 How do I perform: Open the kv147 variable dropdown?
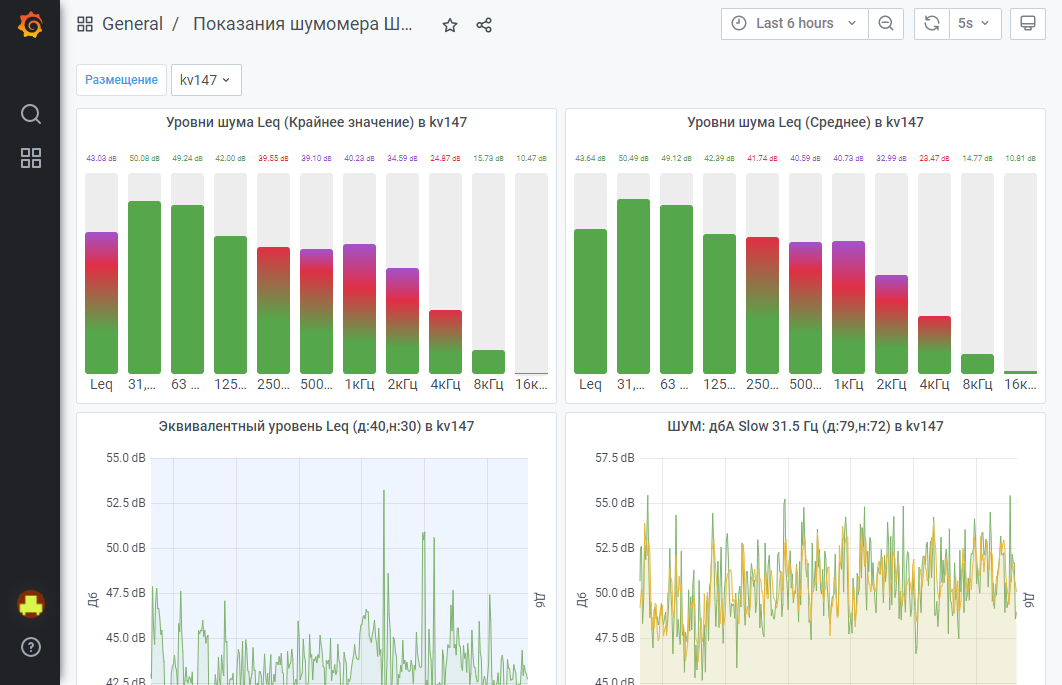[206, 80]
